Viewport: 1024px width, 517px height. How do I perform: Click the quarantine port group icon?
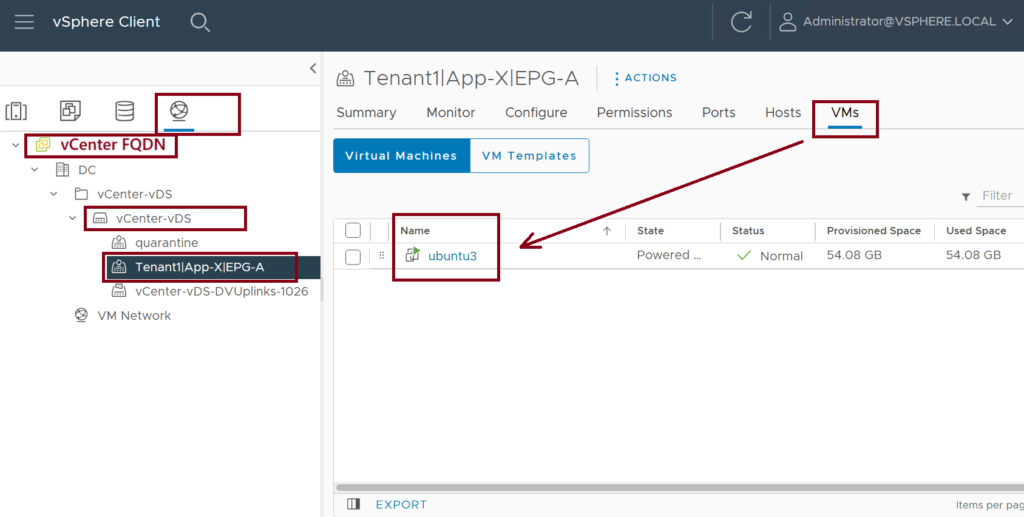(x=119, y=242)
